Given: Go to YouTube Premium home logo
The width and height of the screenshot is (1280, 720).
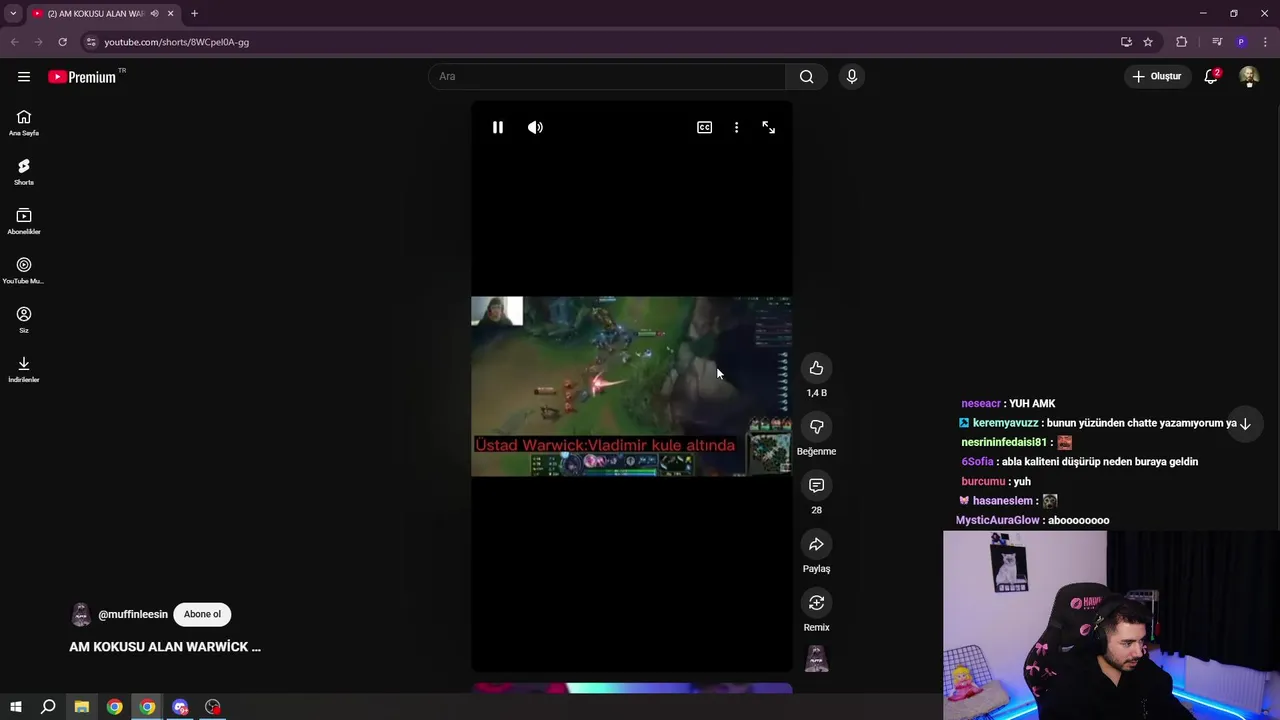Looking at the screenshot, I should tap(82, 77).
